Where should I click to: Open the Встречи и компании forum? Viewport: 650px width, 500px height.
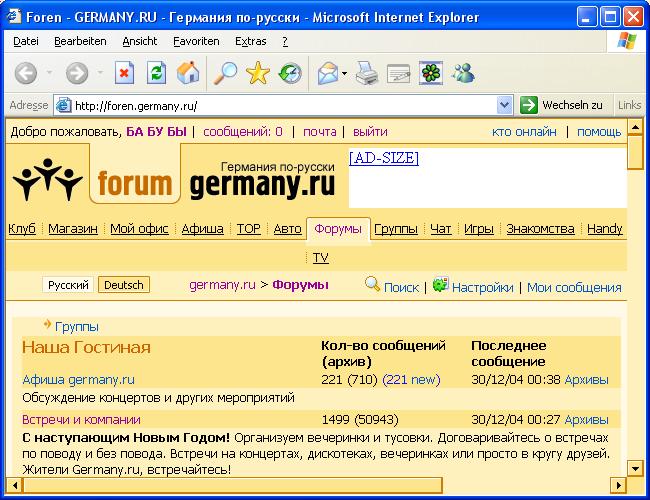[81, 420]
